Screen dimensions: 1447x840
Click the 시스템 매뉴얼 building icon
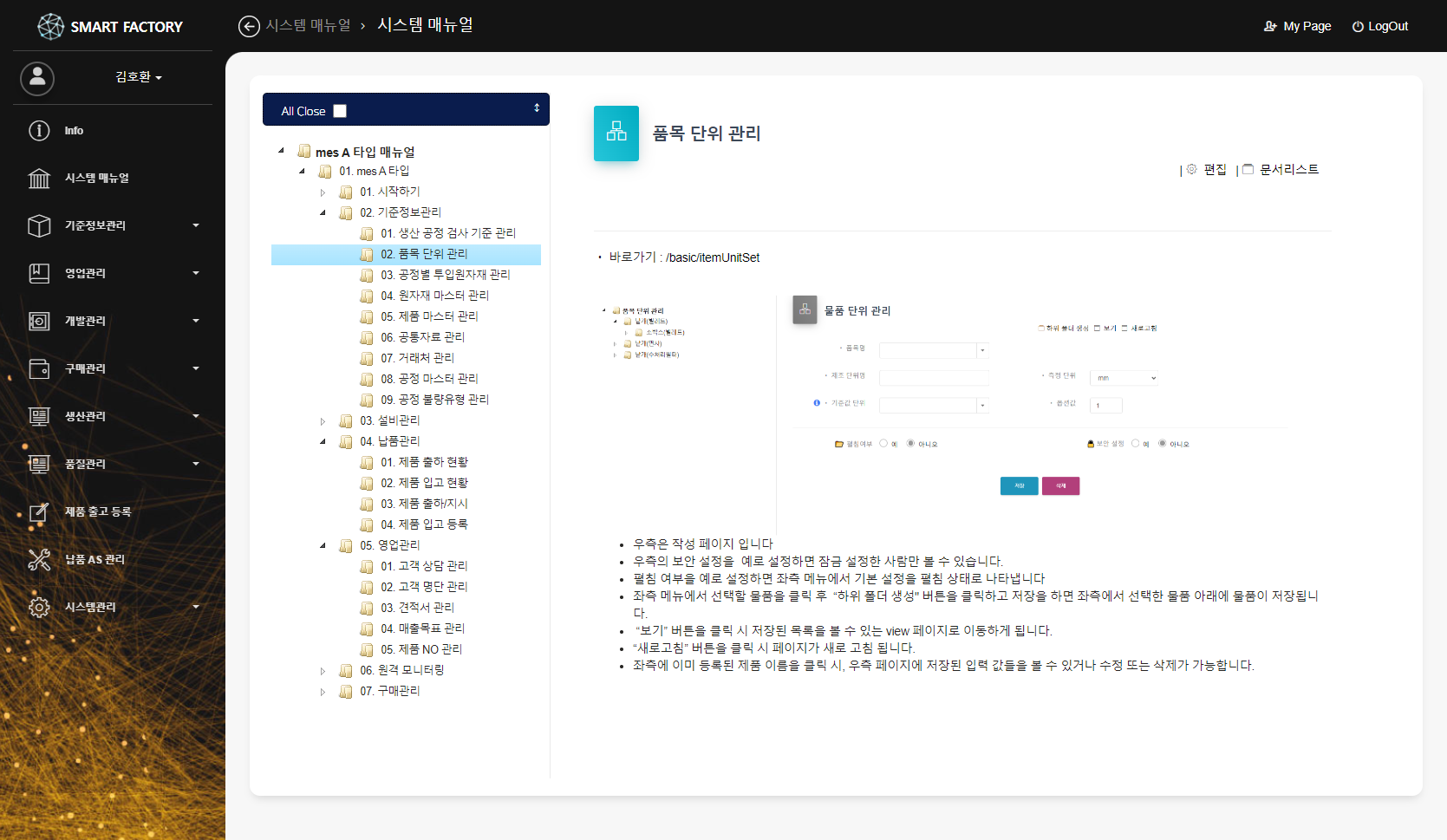pos(39,179)
